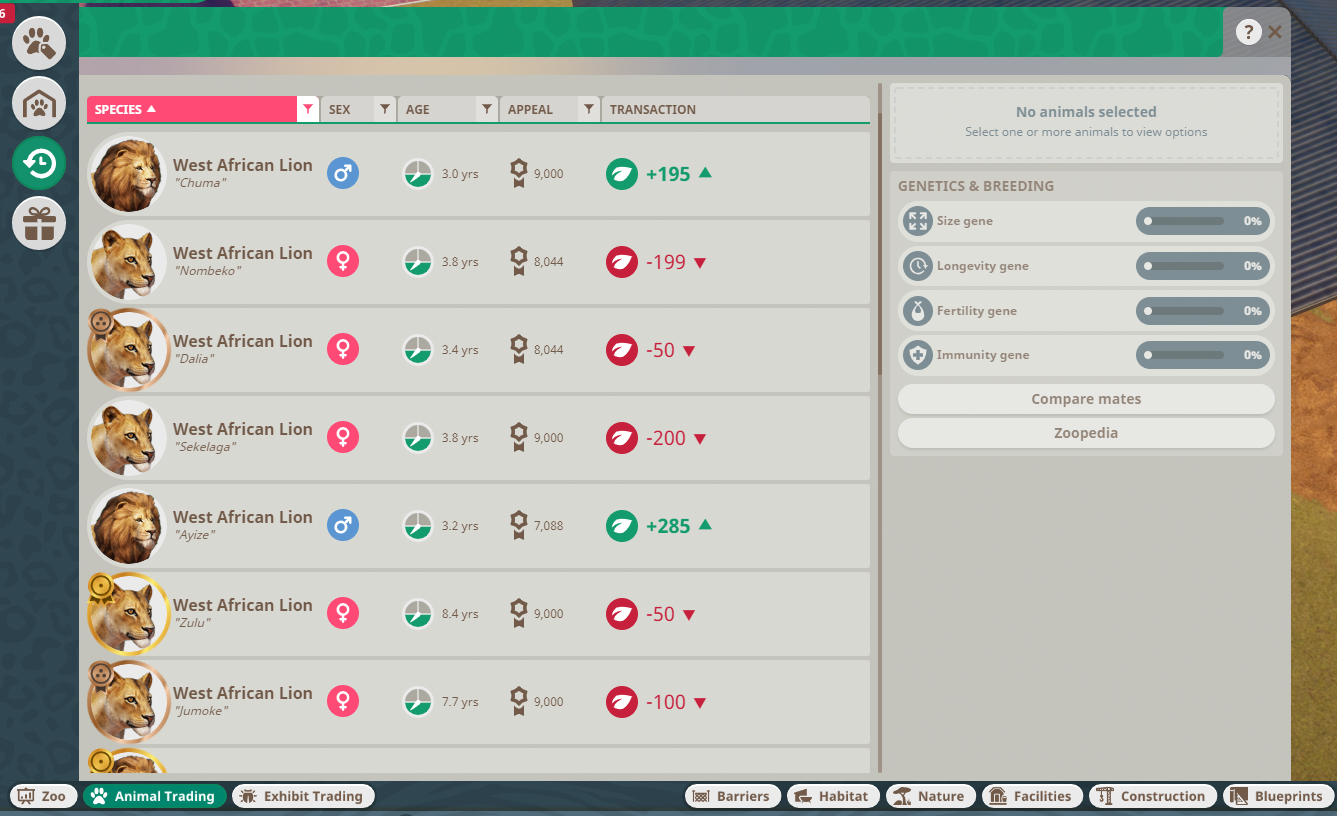Click the Fertility gene icon

coord(917,311)
